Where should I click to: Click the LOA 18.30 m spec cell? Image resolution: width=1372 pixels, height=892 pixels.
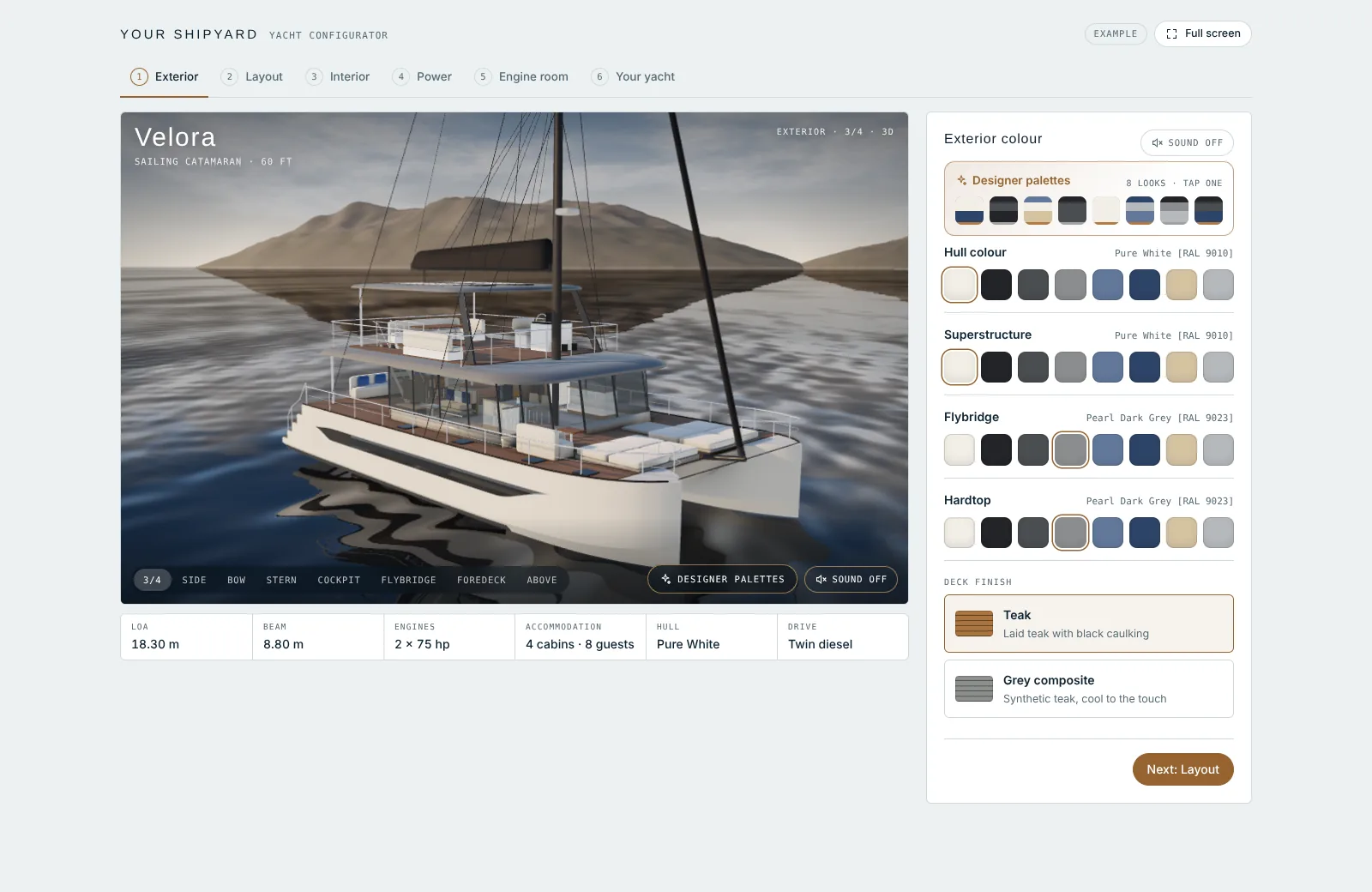pos(187,636)
